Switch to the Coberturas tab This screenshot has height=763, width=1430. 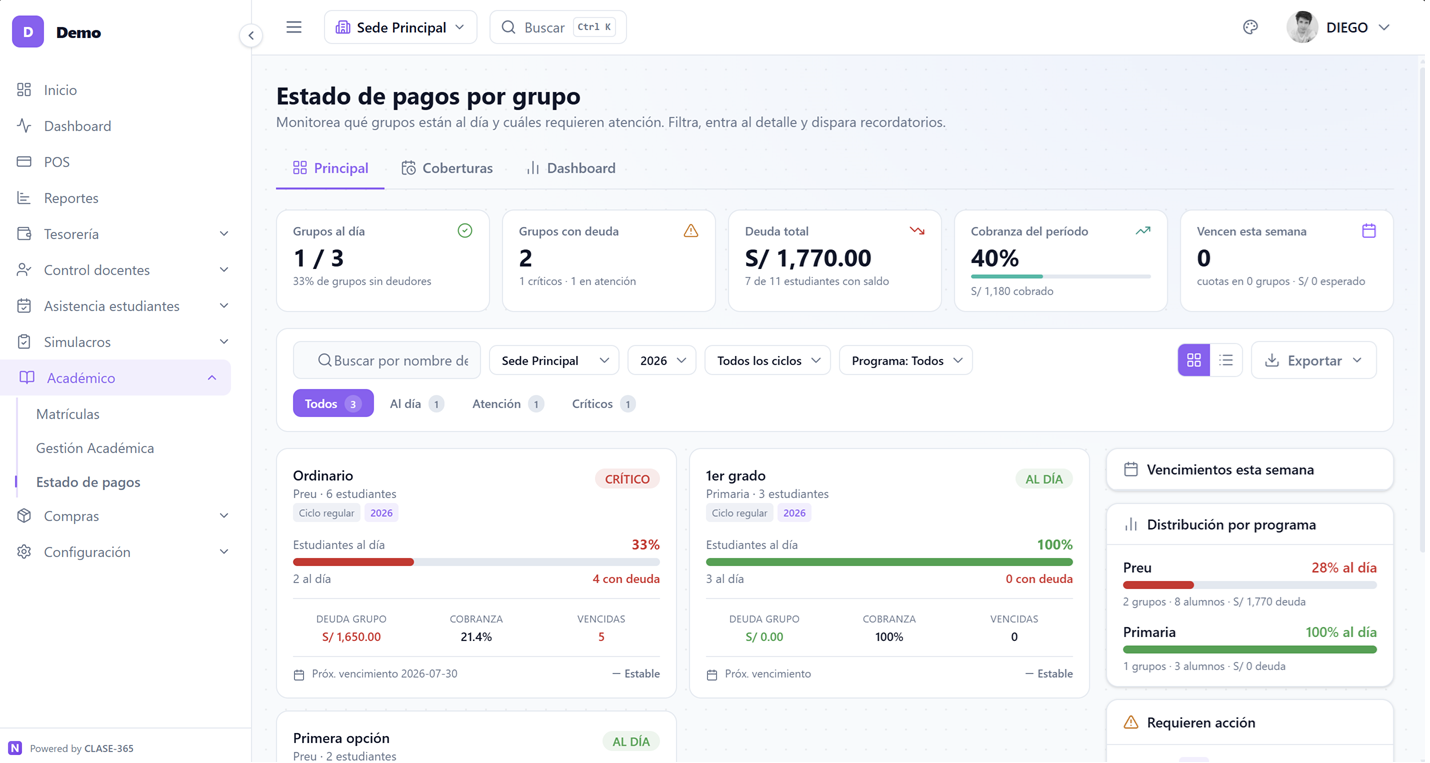click(x=447, y=168)
